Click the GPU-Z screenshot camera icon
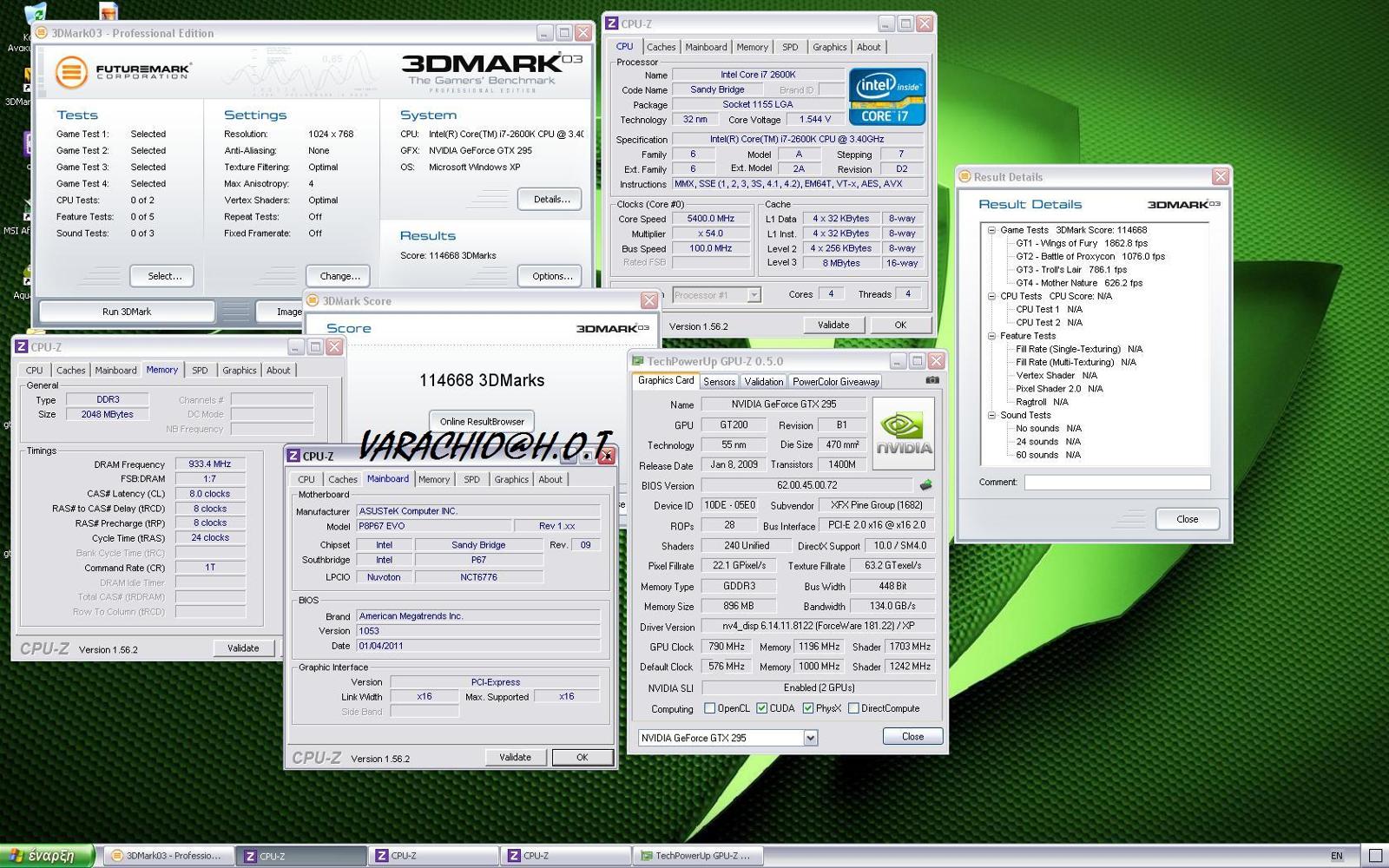 coord(932,380)
